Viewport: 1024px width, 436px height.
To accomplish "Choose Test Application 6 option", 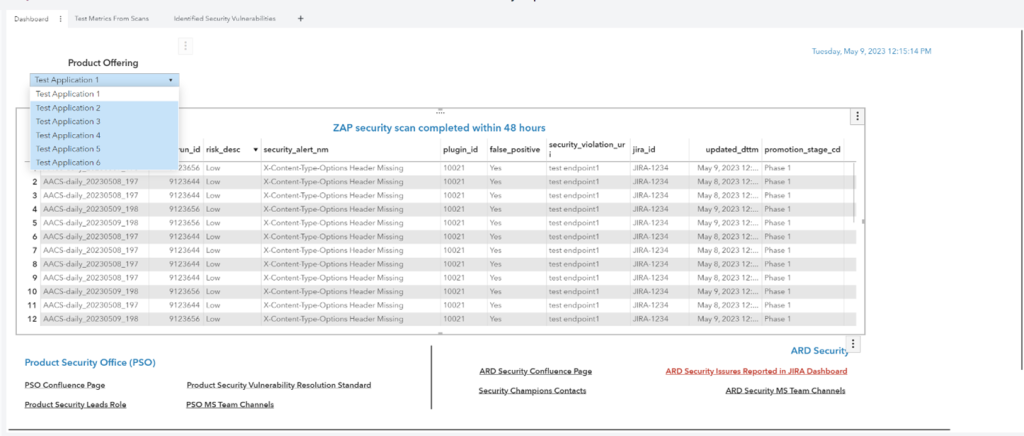I will [x=68, y=162].
